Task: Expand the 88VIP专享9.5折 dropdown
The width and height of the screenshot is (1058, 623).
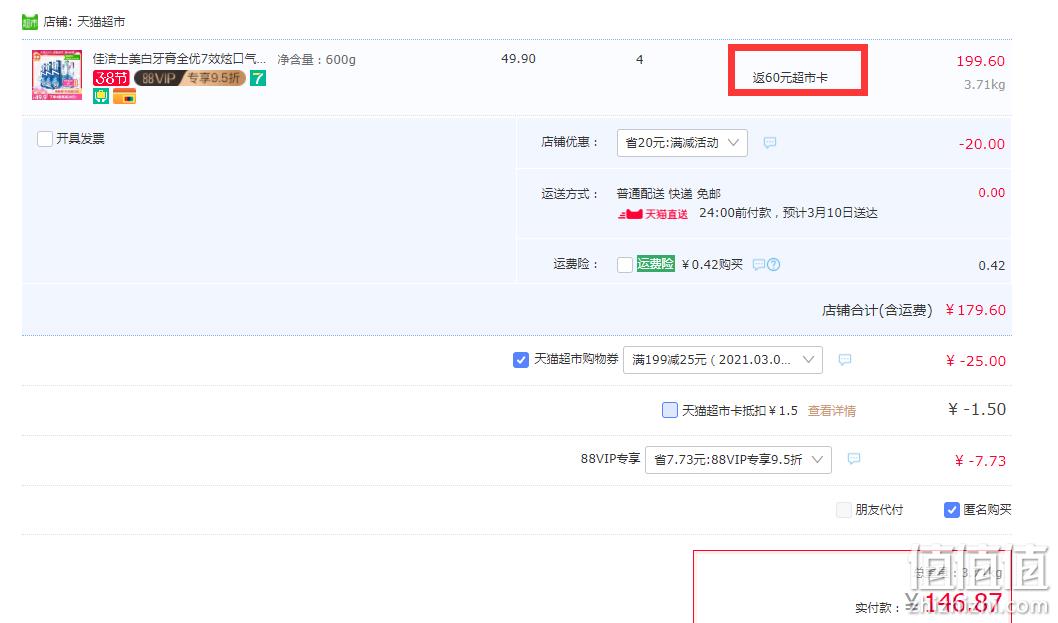Action: click(738, 460)
